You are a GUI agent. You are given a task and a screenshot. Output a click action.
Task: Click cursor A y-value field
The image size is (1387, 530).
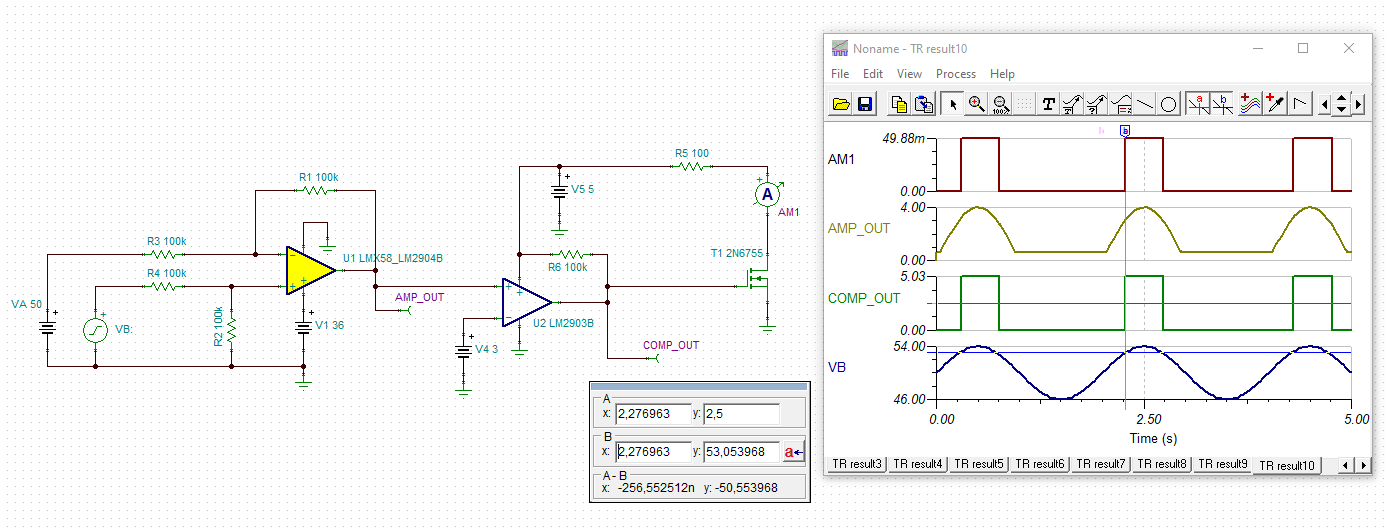tap(741, 414)
